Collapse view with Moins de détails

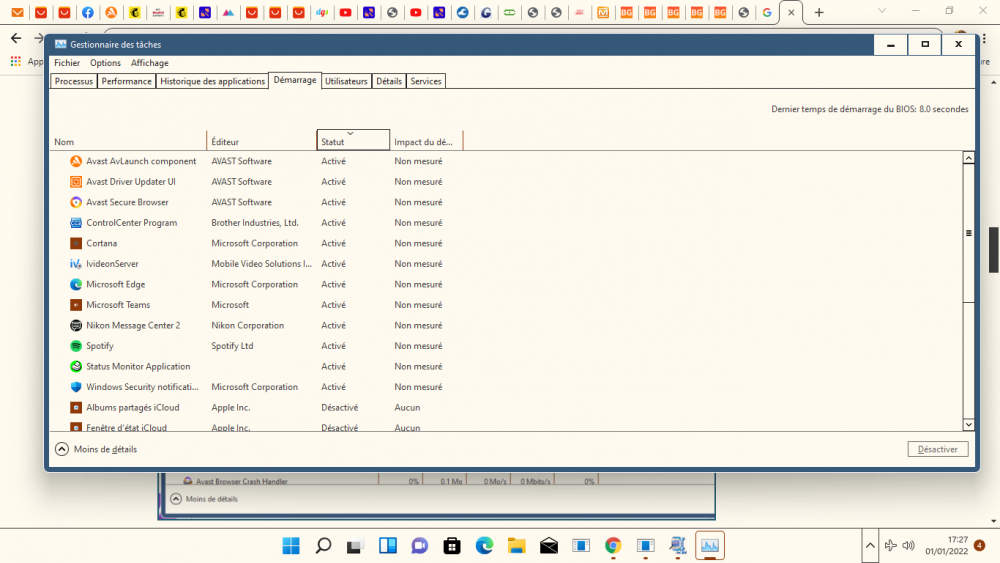[96, 449]
